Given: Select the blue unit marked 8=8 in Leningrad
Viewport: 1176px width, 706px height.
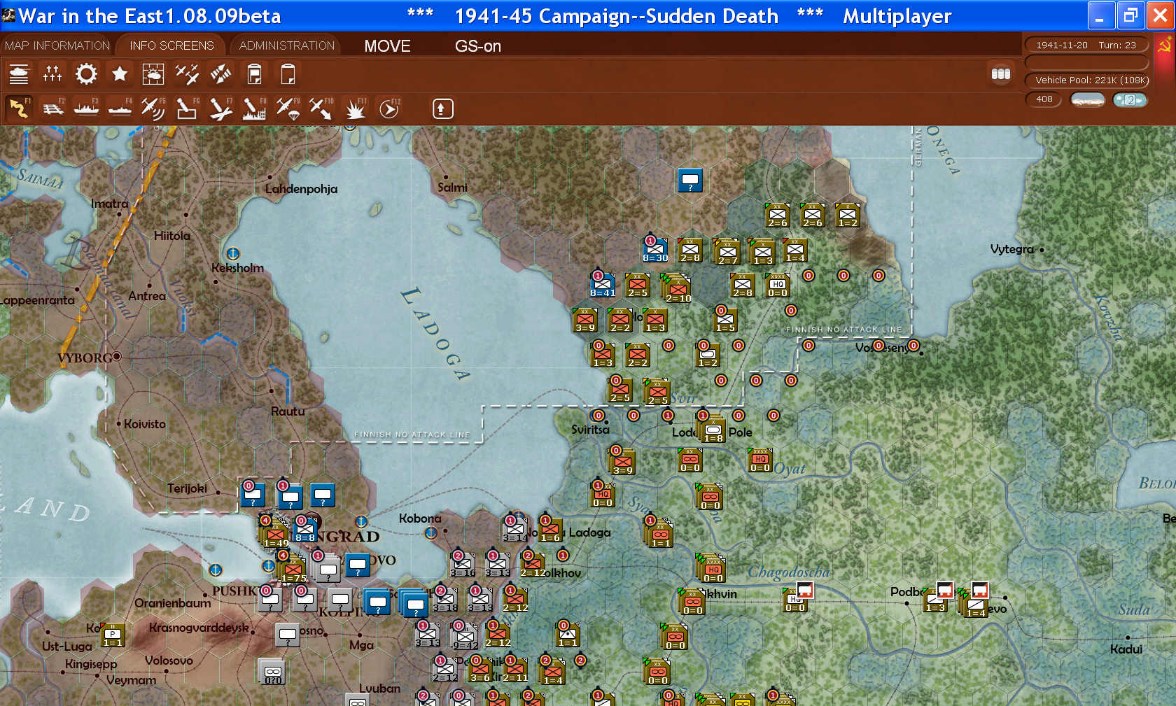Looking at the screenshot, I should pos(304,529).
